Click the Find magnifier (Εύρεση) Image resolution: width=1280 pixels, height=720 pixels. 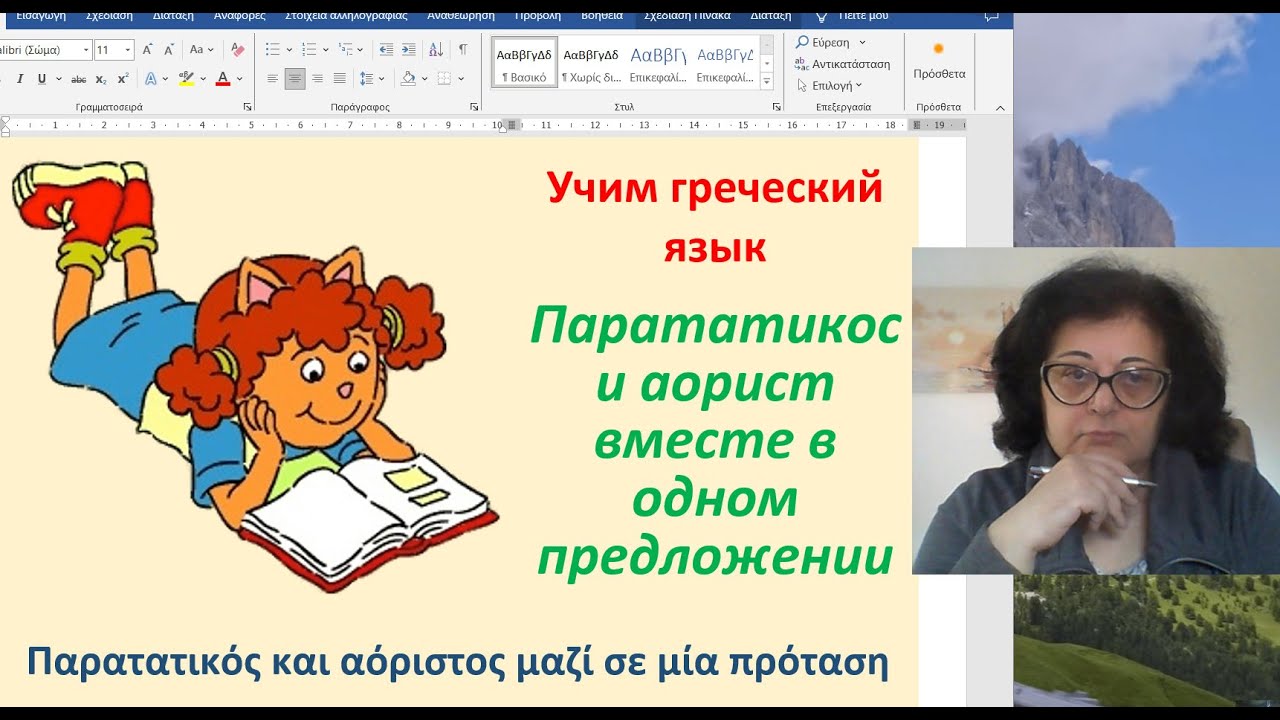(x=802, y=42)
